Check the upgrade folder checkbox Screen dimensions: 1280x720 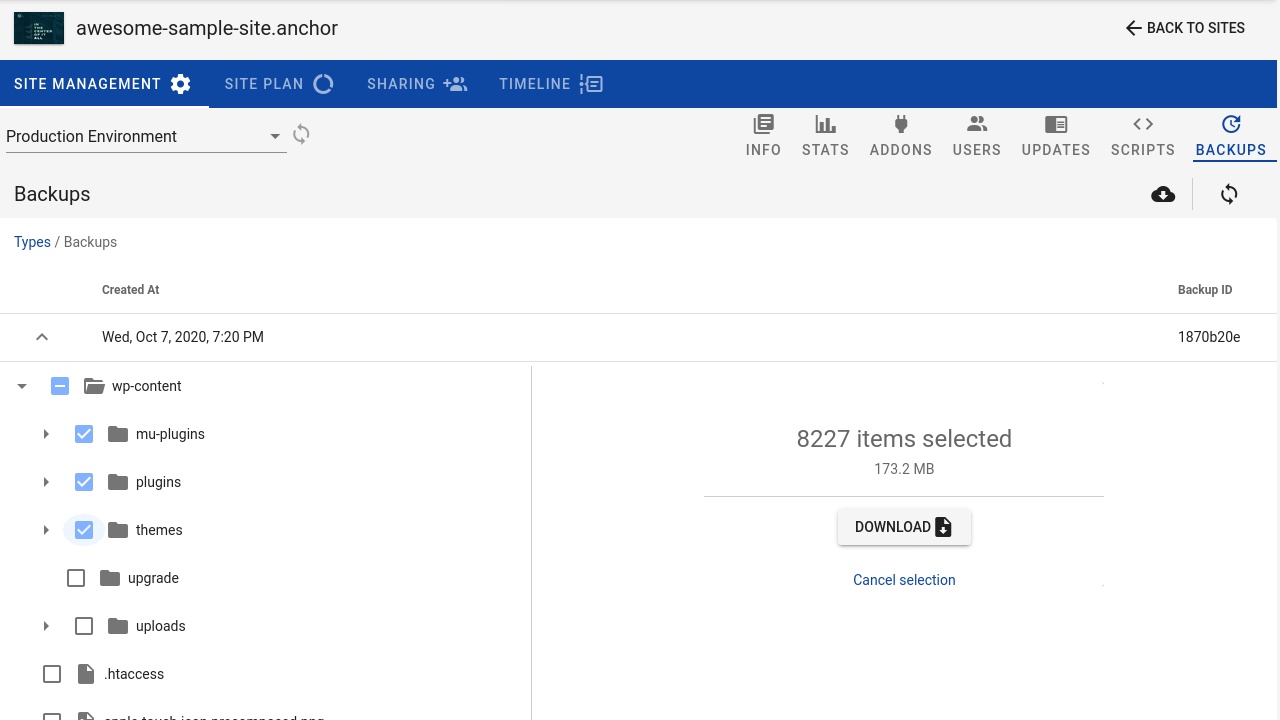(76, 578)
